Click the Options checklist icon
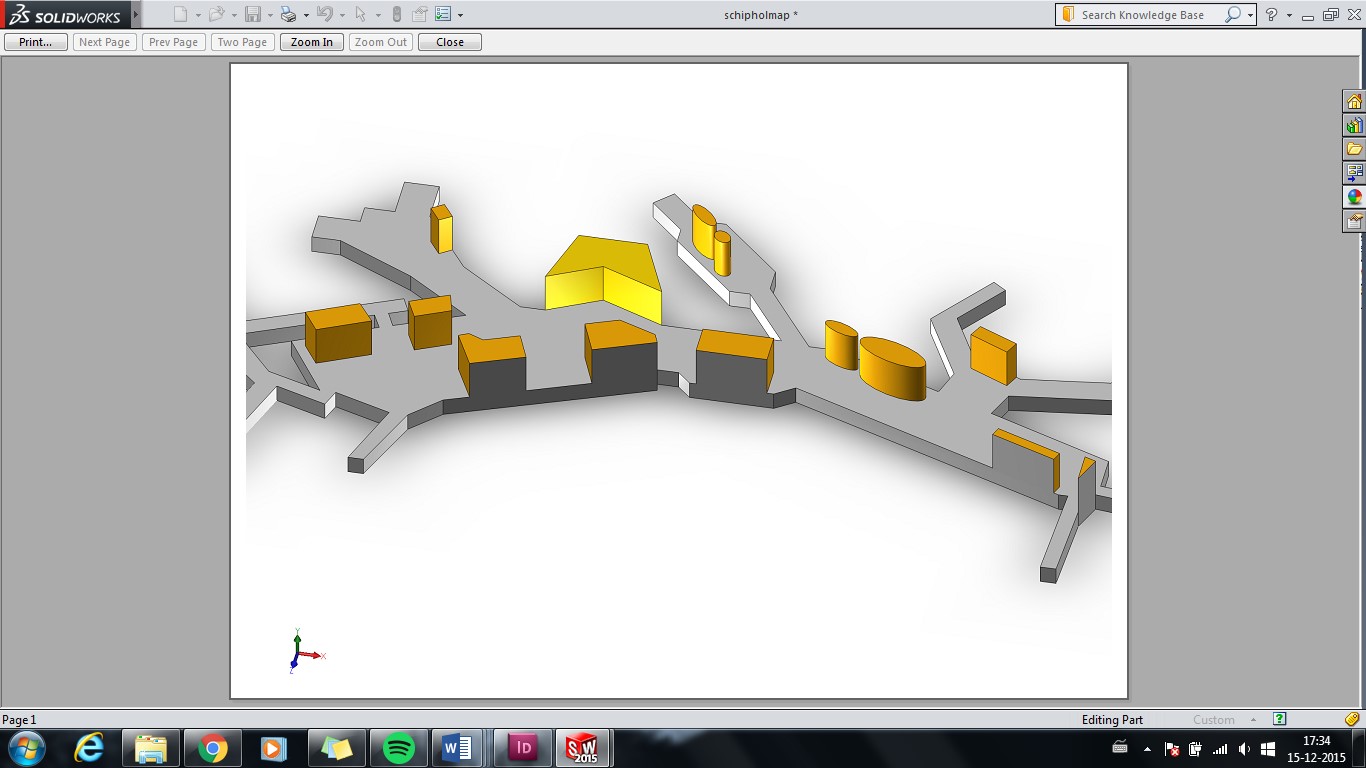1366x768 pixels. pos(443,15)
